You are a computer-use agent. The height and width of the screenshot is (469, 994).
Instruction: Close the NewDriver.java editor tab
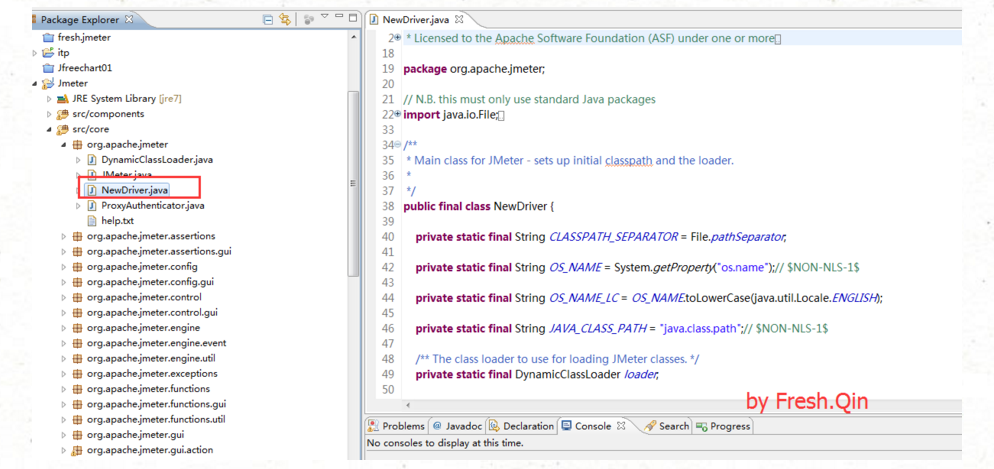[x=460, y=20]
